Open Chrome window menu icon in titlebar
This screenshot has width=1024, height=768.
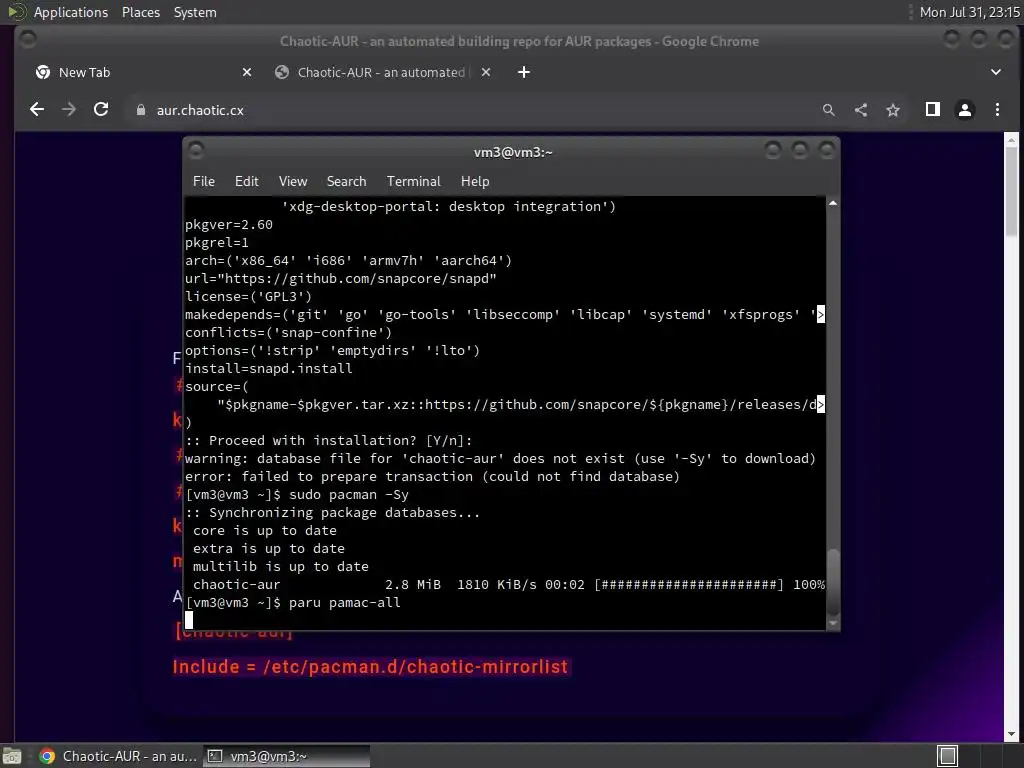[27, 40]
